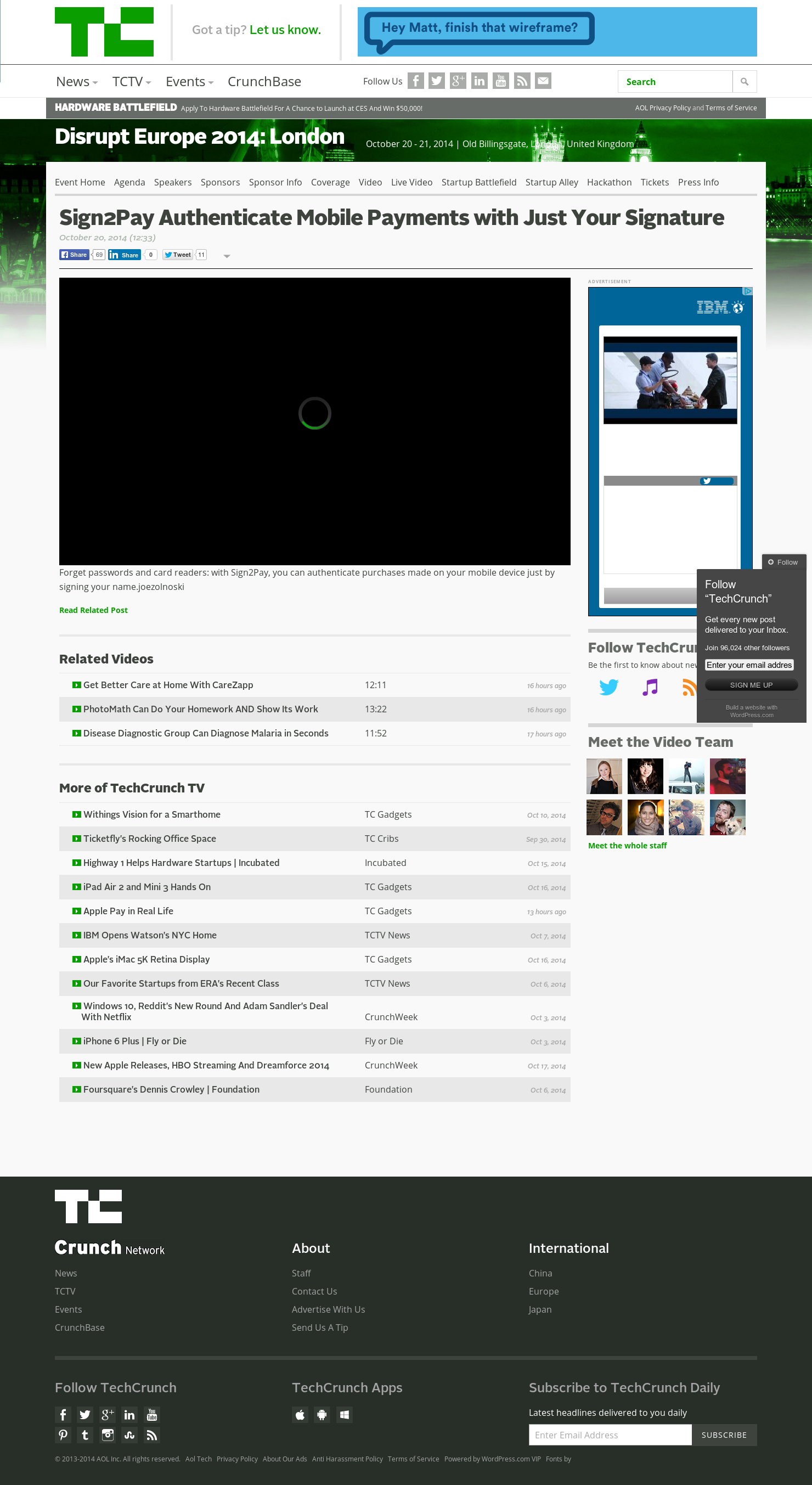Open the Live Video tab
The width and height of the screenshot is (812, 1485).
pos(411,182)
